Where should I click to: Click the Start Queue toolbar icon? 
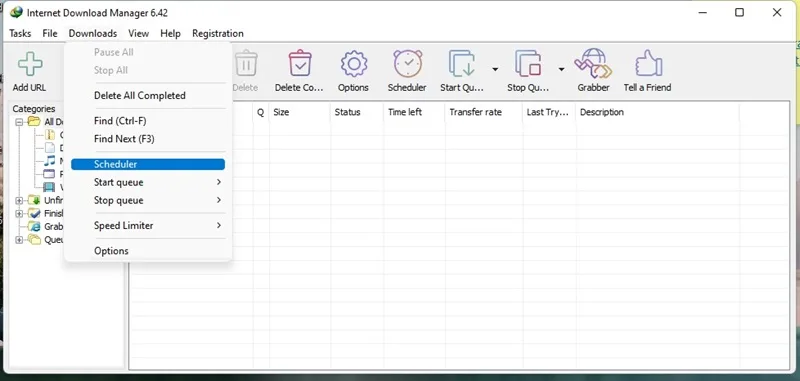(462, 63)
